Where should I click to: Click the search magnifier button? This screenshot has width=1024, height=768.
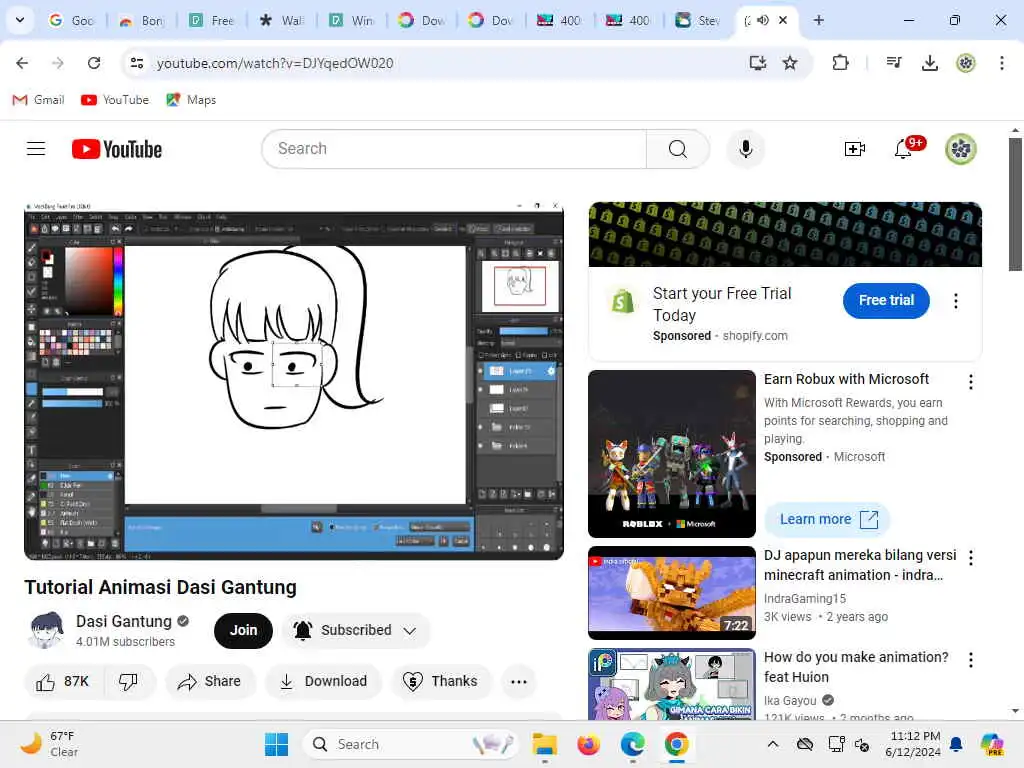coord(677,149)
